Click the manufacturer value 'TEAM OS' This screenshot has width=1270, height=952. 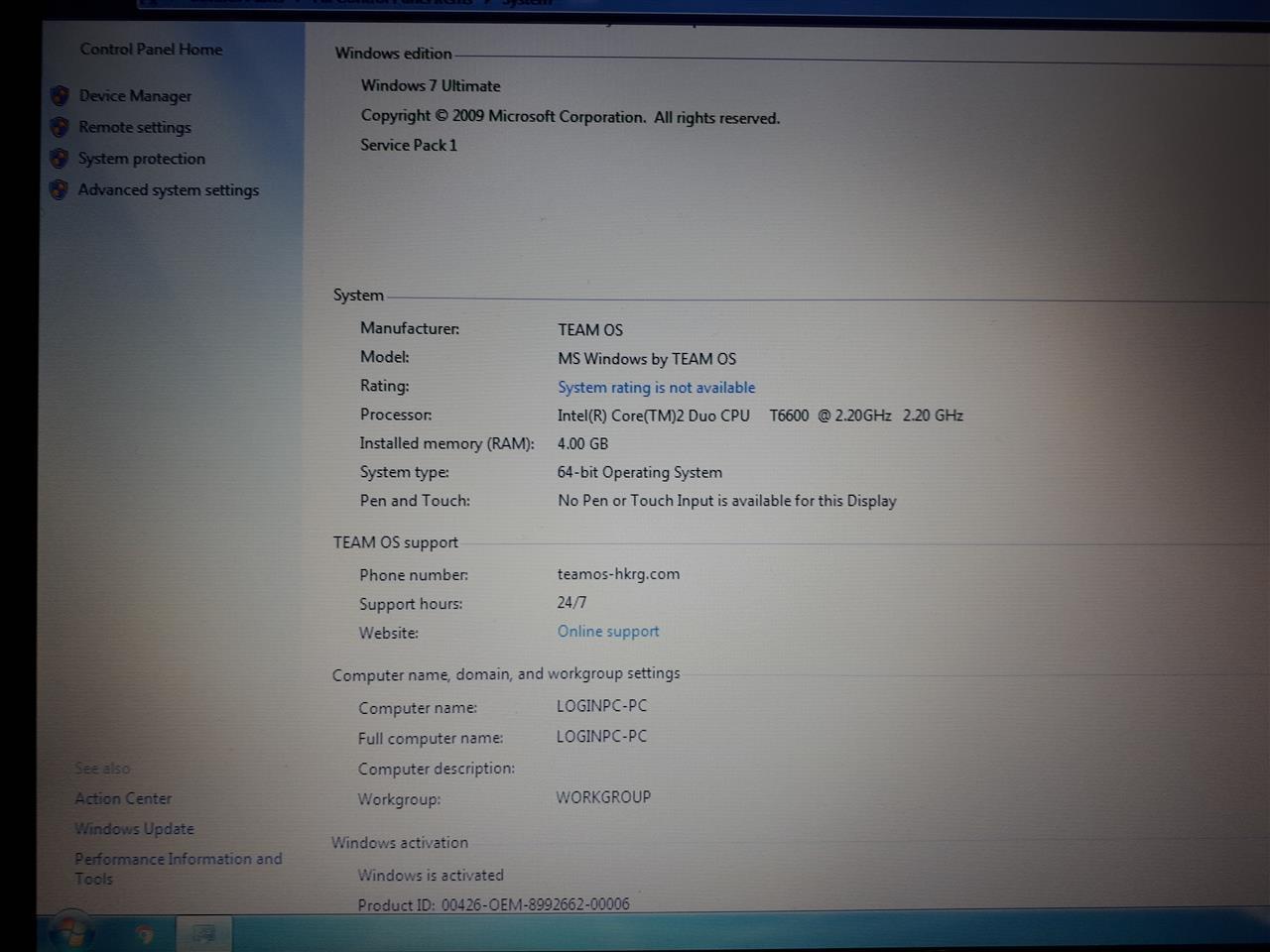590,330
